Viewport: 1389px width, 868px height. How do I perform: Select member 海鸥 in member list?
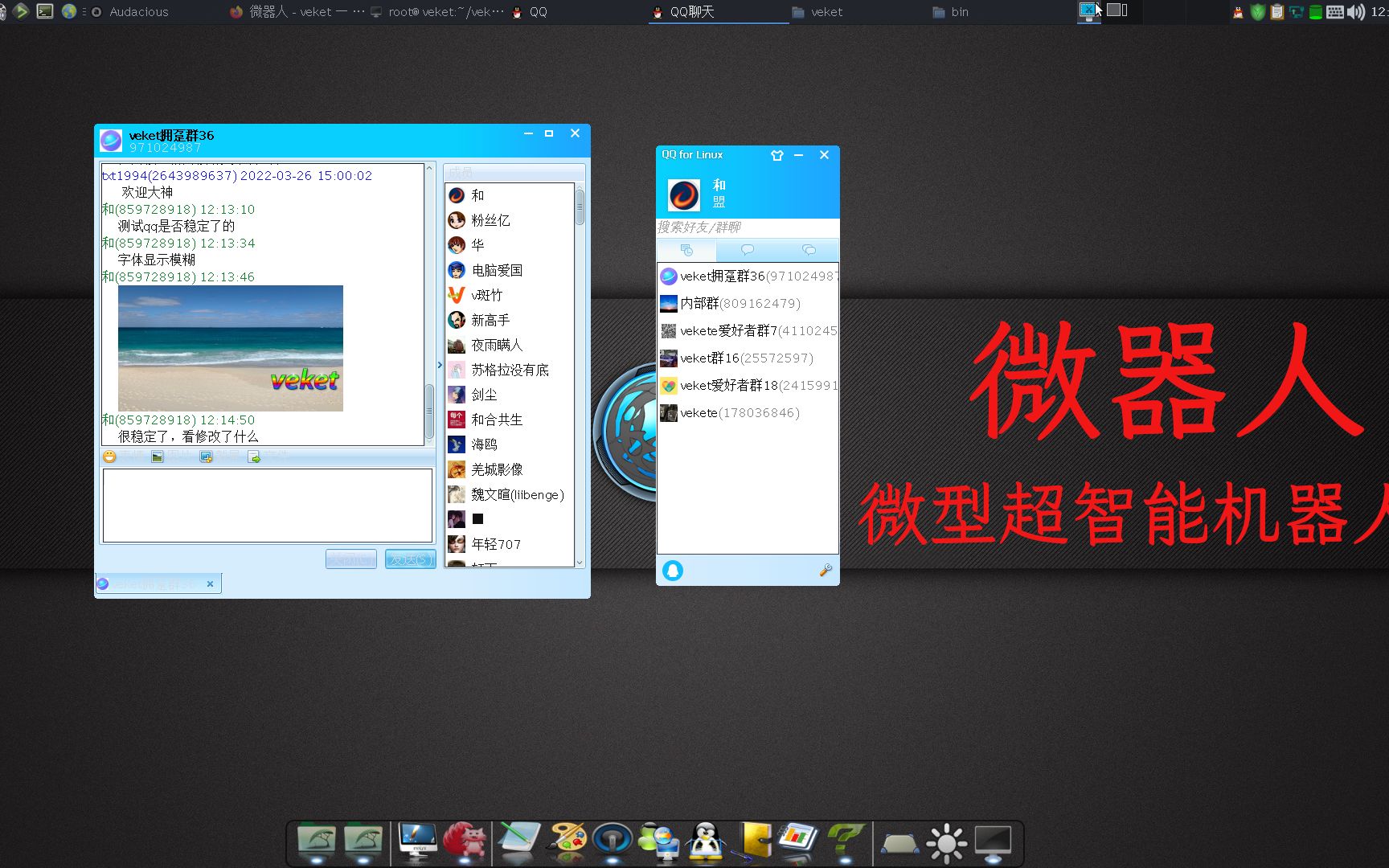point(510,444)
